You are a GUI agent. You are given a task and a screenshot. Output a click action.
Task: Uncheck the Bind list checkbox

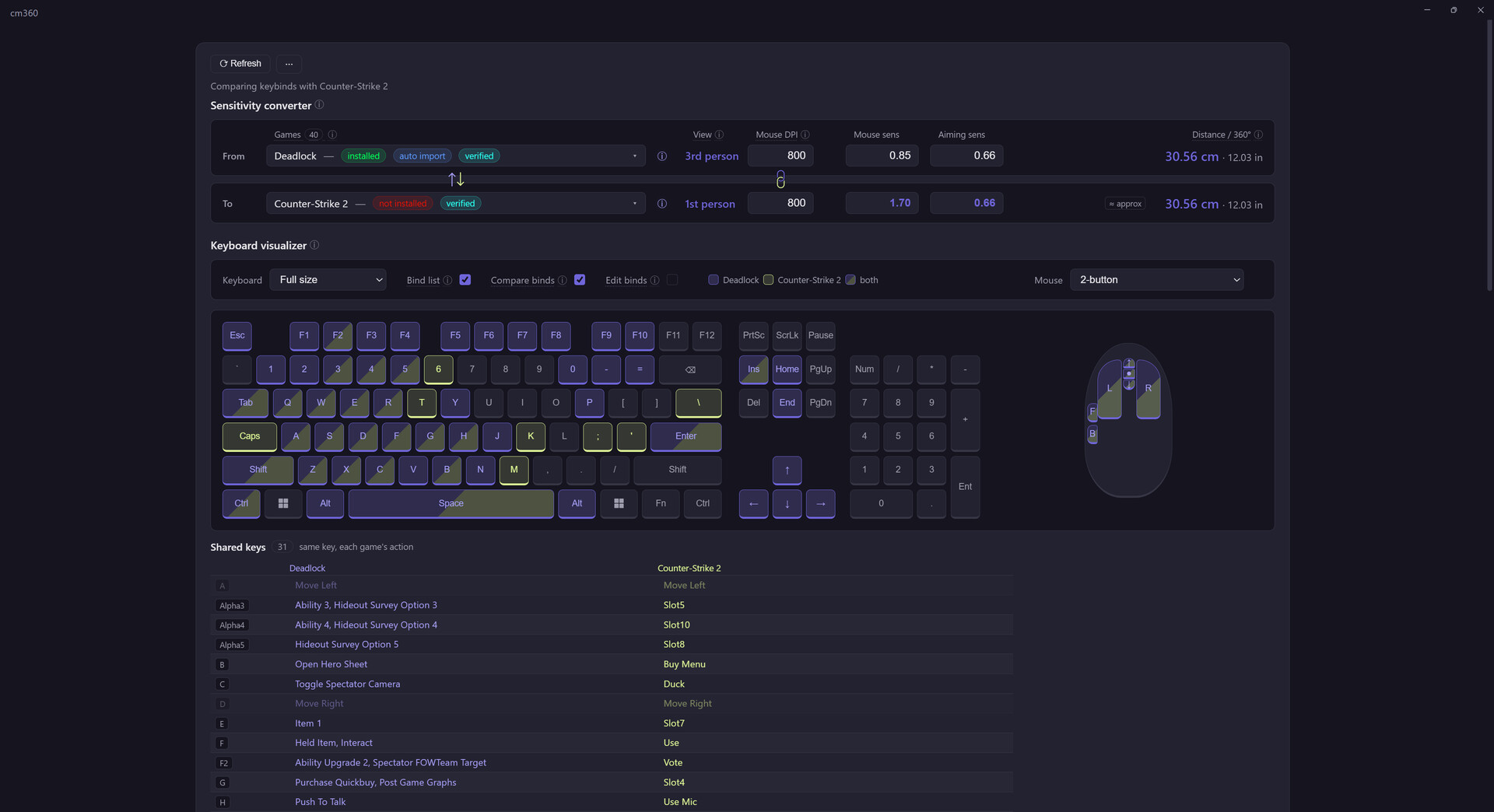(x=465, y=280)
